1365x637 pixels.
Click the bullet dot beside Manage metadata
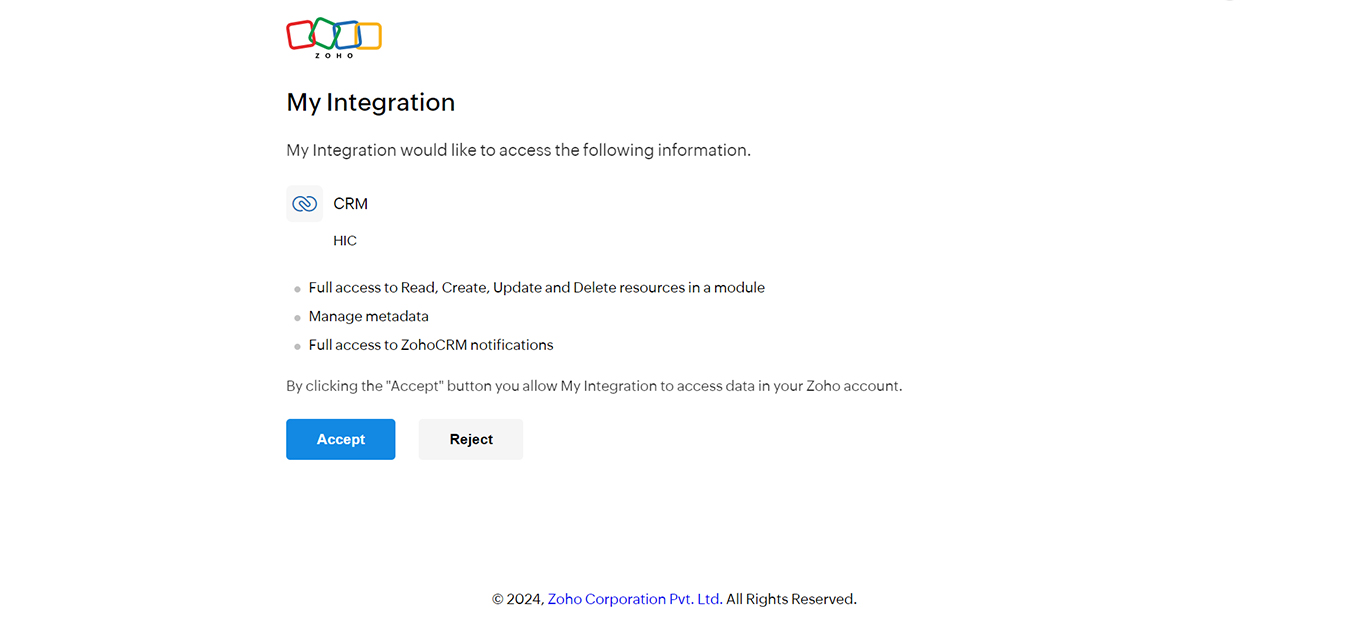coord(297,318)
